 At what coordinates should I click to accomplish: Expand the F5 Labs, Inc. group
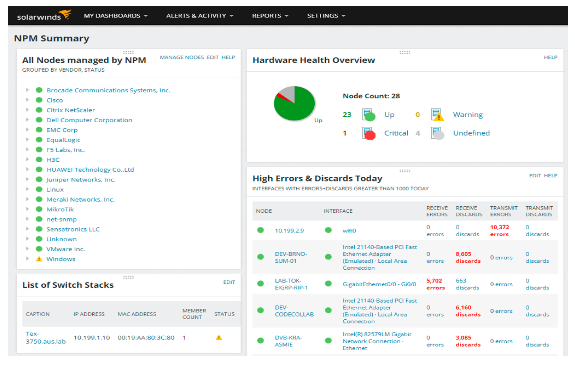click(x=27, y=149)
